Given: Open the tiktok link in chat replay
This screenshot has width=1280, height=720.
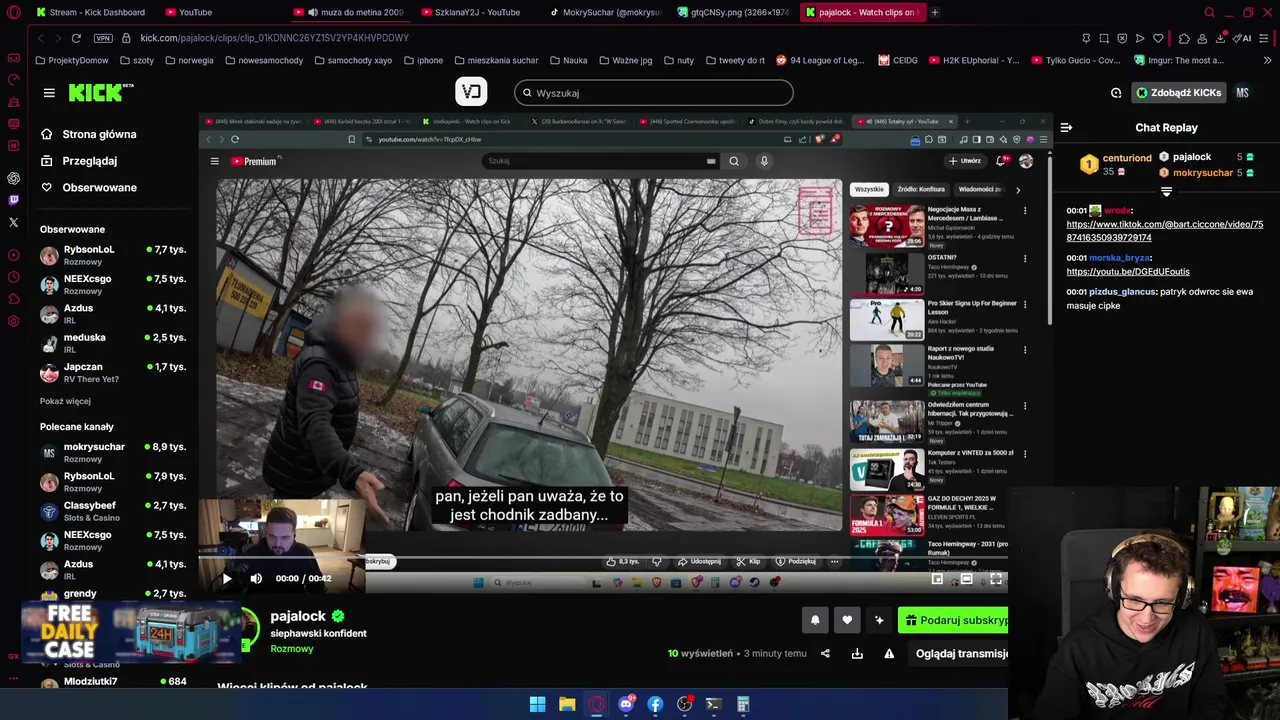Looking at the screenshot, I should pos(1164,231).
